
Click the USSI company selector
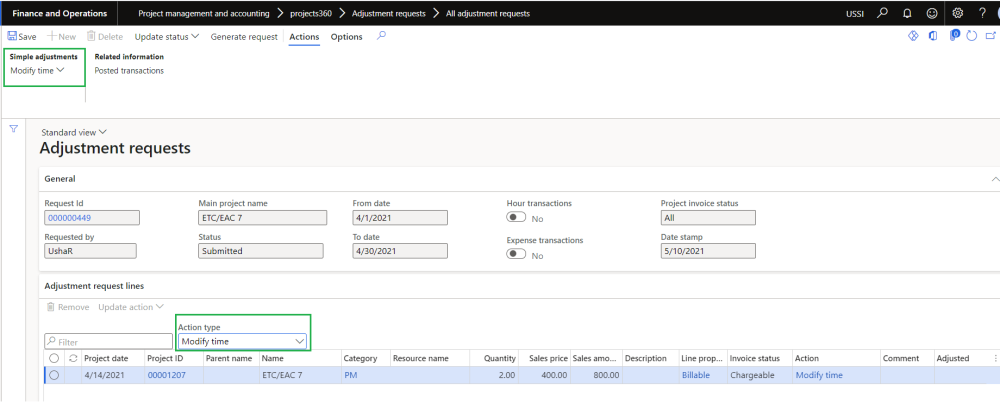tap(855, 13)
